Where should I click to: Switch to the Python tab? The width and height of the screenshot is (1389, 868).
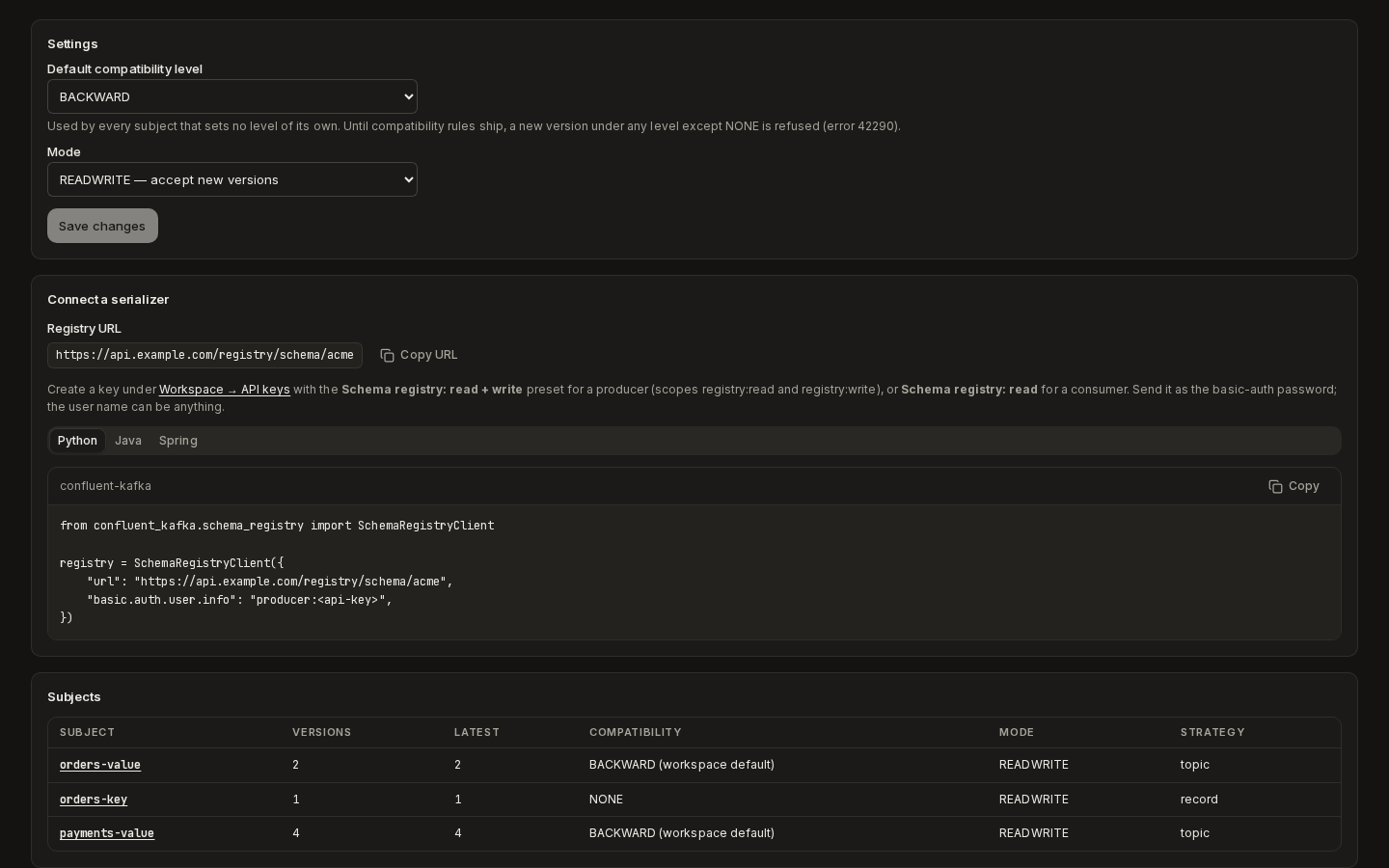coord(77,441)
